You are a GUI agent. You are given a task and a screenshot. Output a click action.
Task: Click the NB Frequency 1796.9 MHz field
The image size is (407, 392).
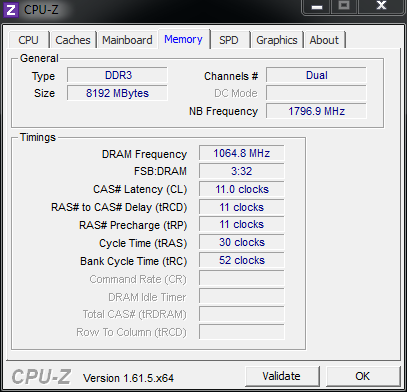(316, 111)
